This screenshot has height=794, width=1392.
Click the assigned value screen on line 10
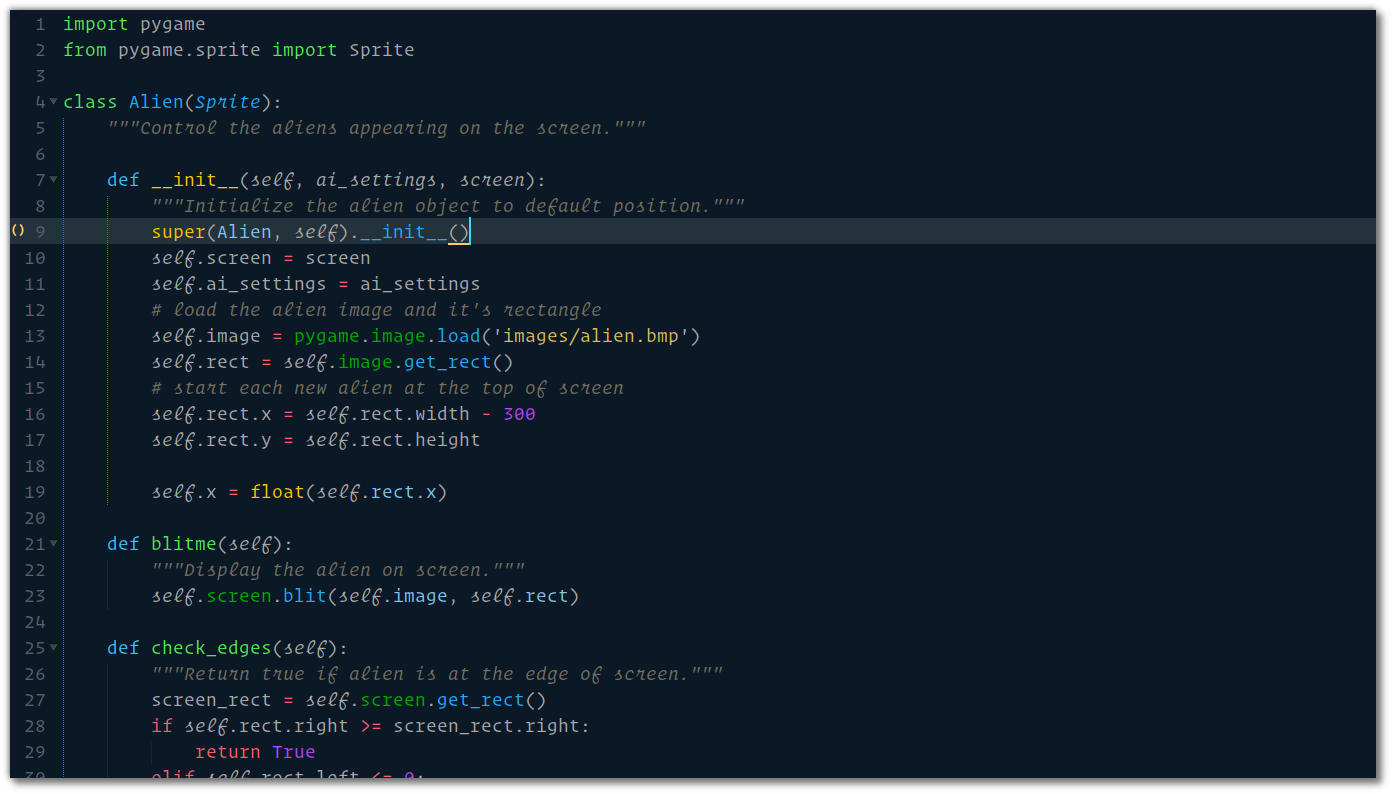click(x=338, y=258)
